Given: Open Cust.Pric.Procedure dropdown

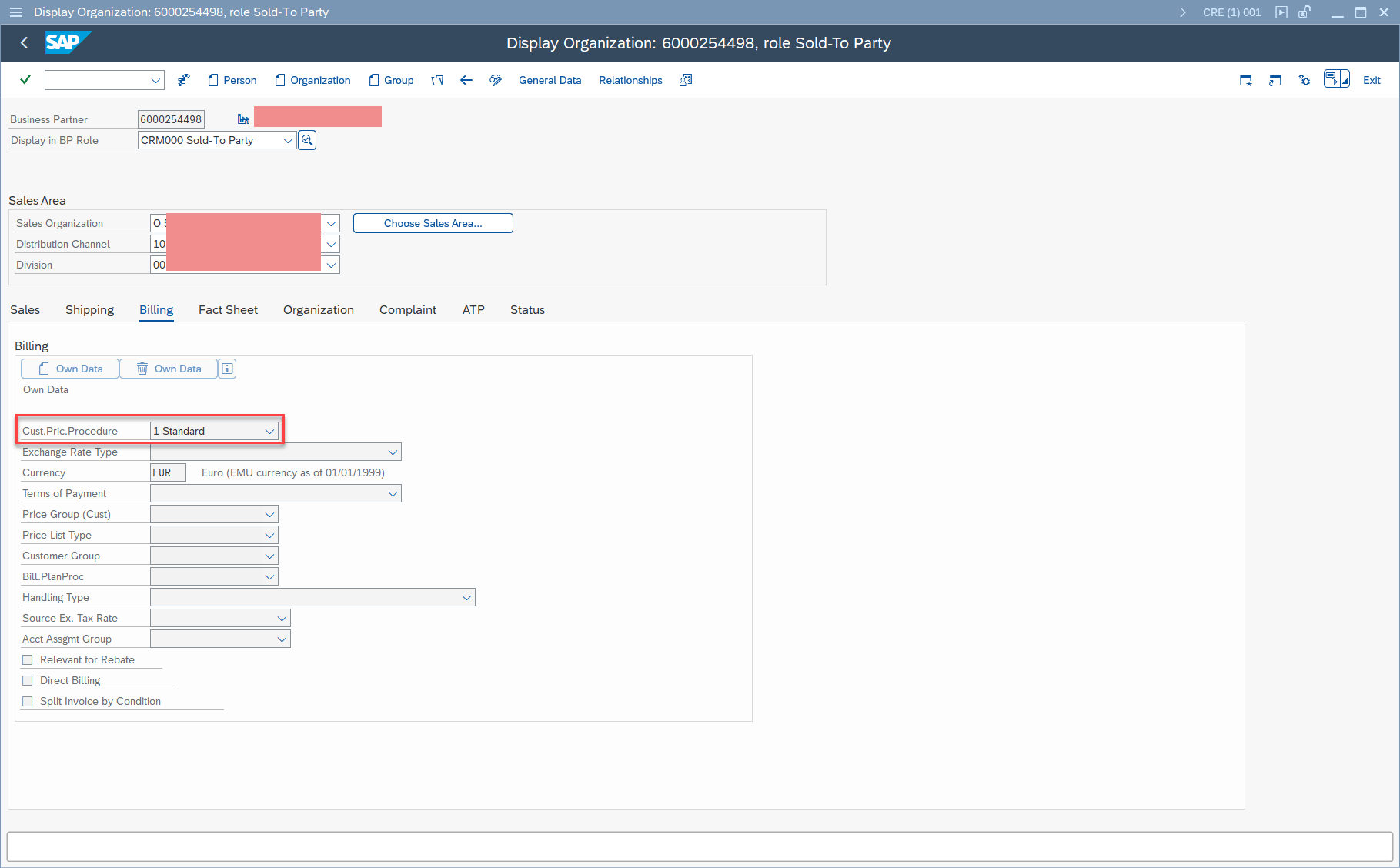Looking at the screenshot, I should (269, 431).
